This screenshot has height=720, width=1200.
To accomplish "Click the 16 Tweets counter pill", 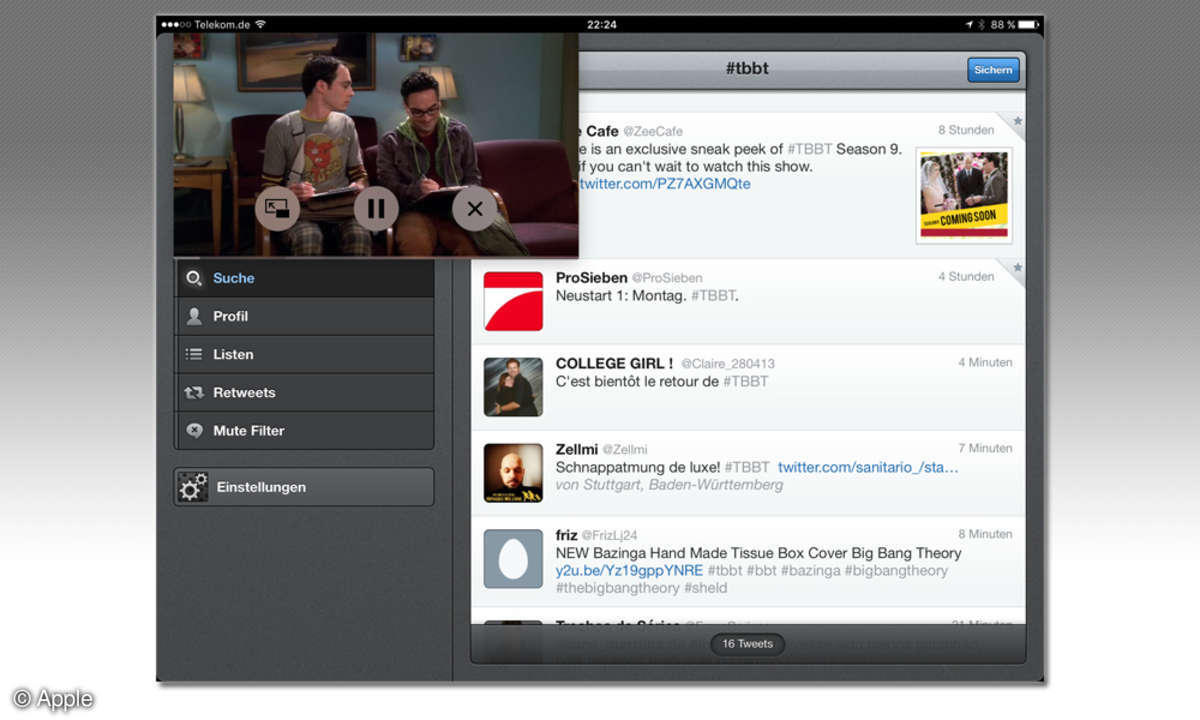I will click(748, 644).
